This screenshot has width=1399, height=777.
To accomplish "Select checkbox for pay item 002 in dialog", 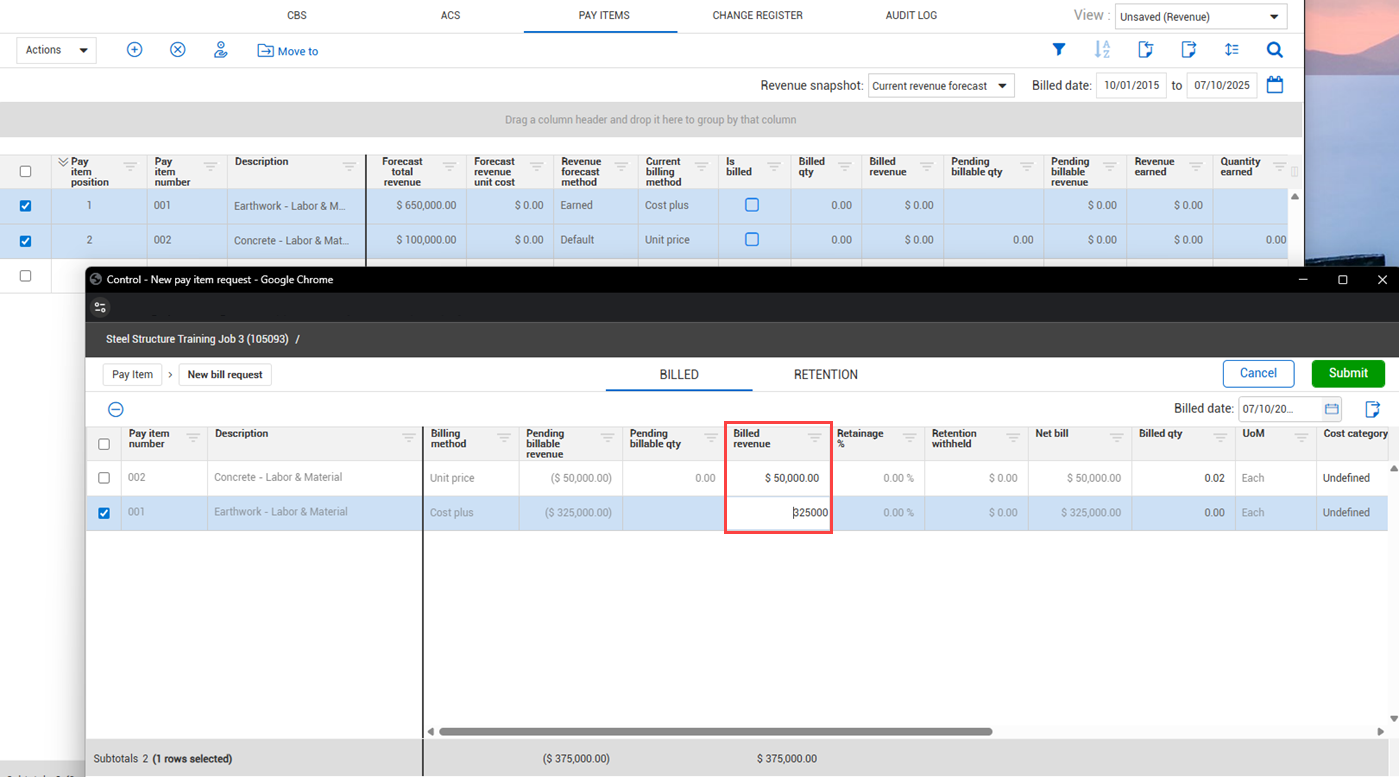I will point(104,478).
